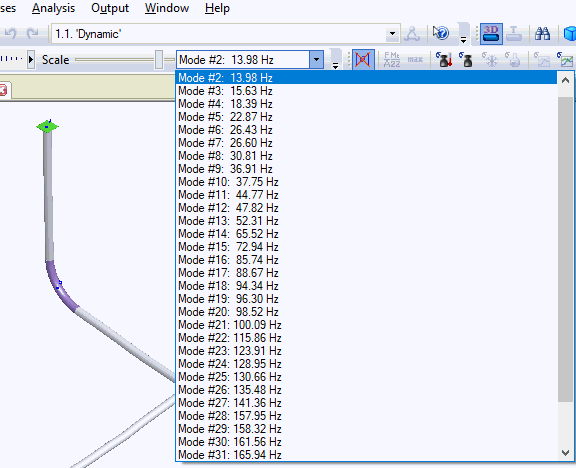Click the plain weight load icon
The width and height of the screenshot is (576, 468).
(467, 60)
